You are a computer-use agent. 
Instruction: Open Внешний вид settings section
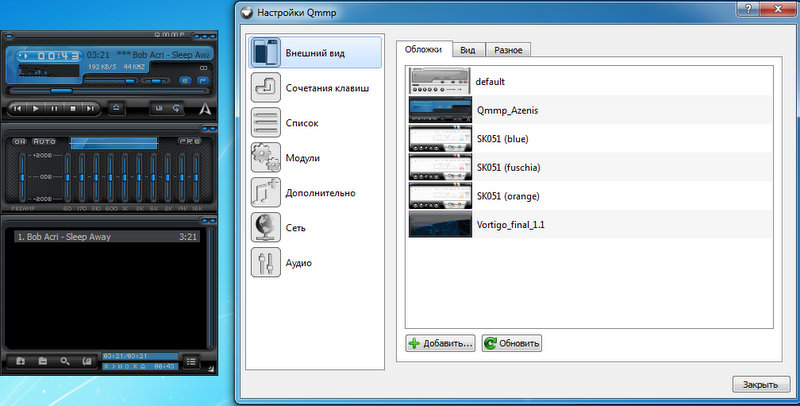point(315,53)
